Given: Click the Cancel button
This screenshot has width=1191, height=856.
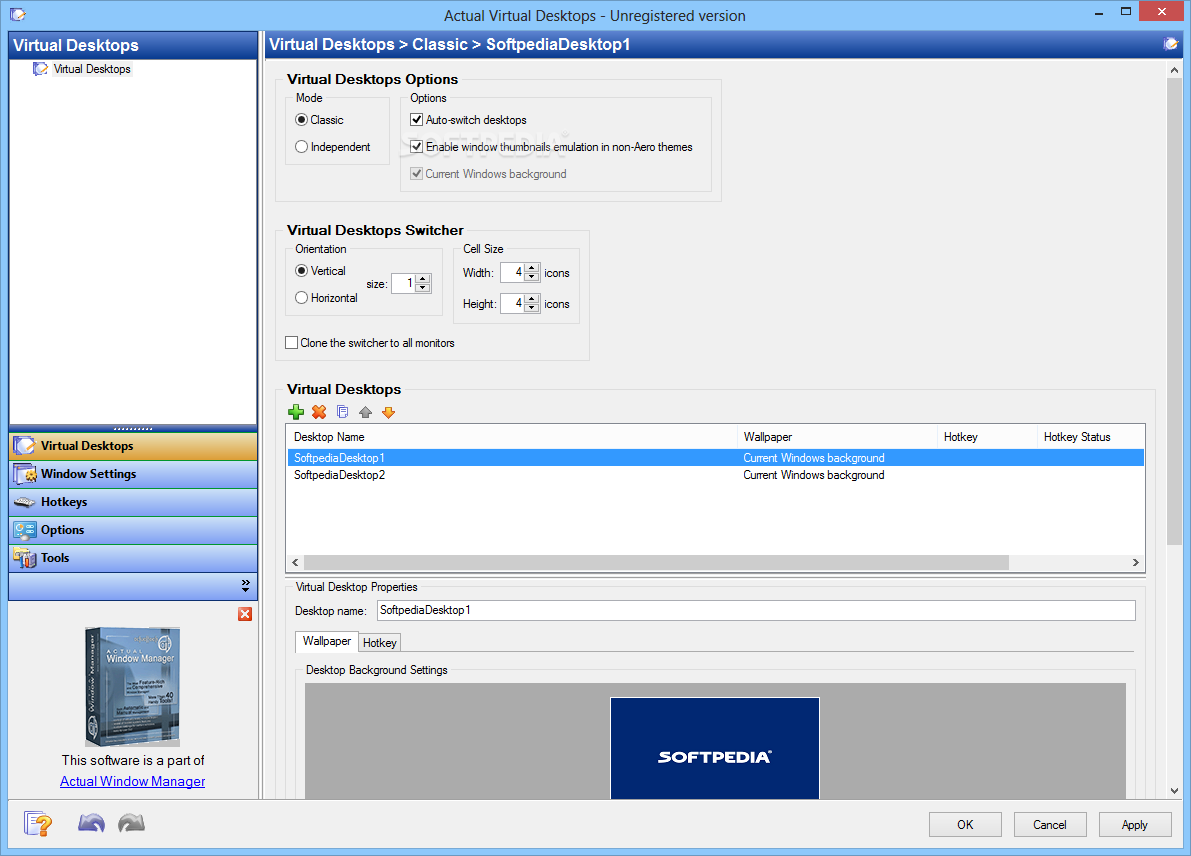Looking at the screenshot, I should tap(1050, 824).
